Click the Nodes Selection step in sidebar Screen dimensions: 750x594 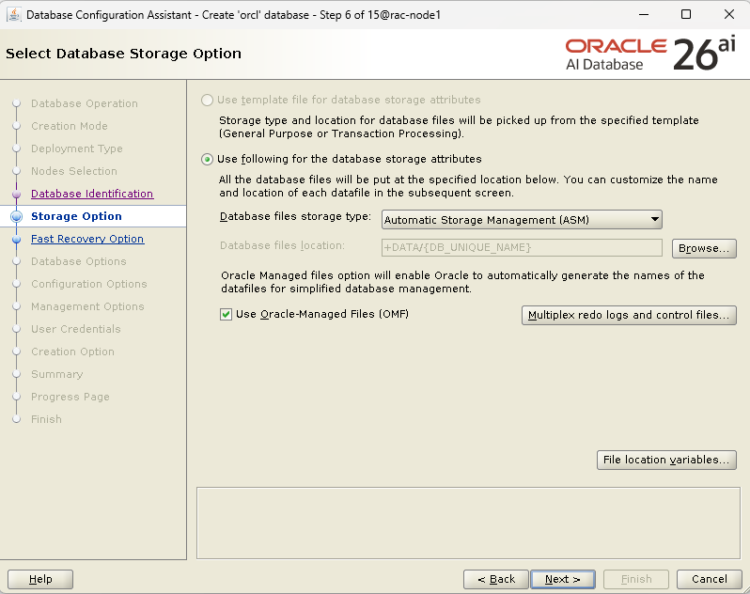pyautogui.click(x=74, y=171)
